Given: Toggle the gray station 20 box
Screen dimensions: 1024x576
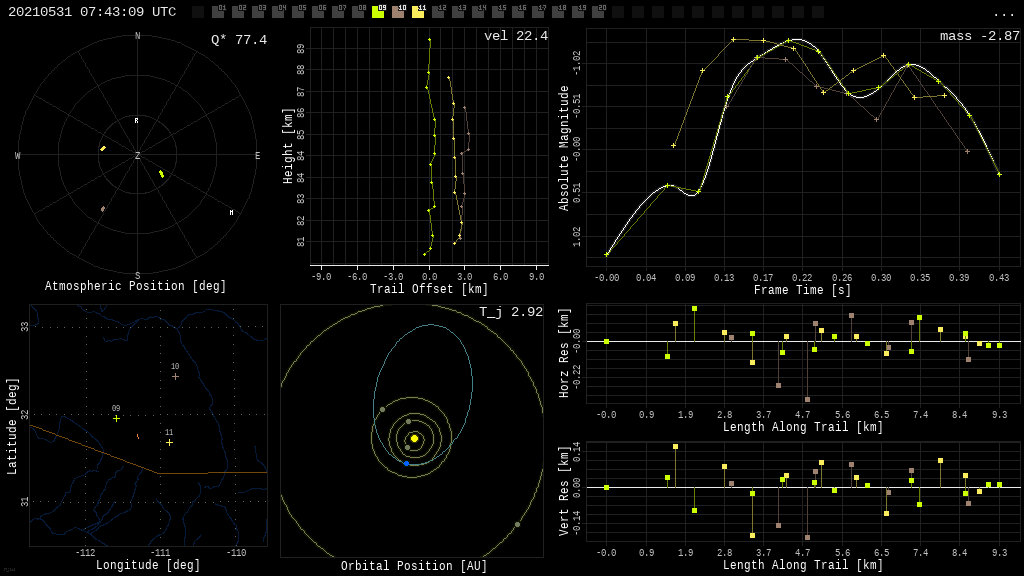Looking at the screenshot, I should (598, 12).
